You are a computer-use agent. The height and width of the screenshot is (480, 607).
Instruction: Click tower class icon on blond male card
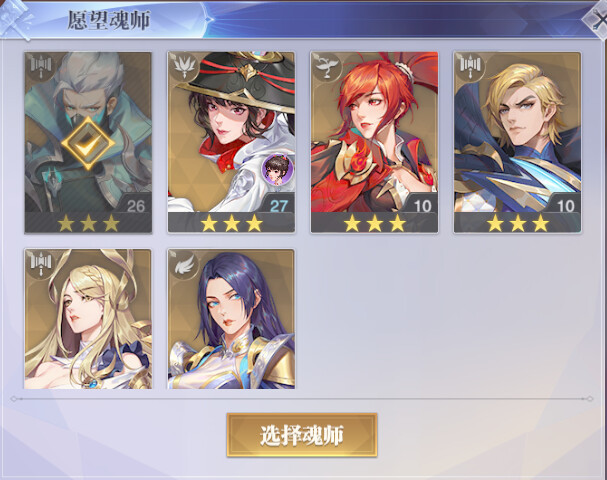point(470,66)
